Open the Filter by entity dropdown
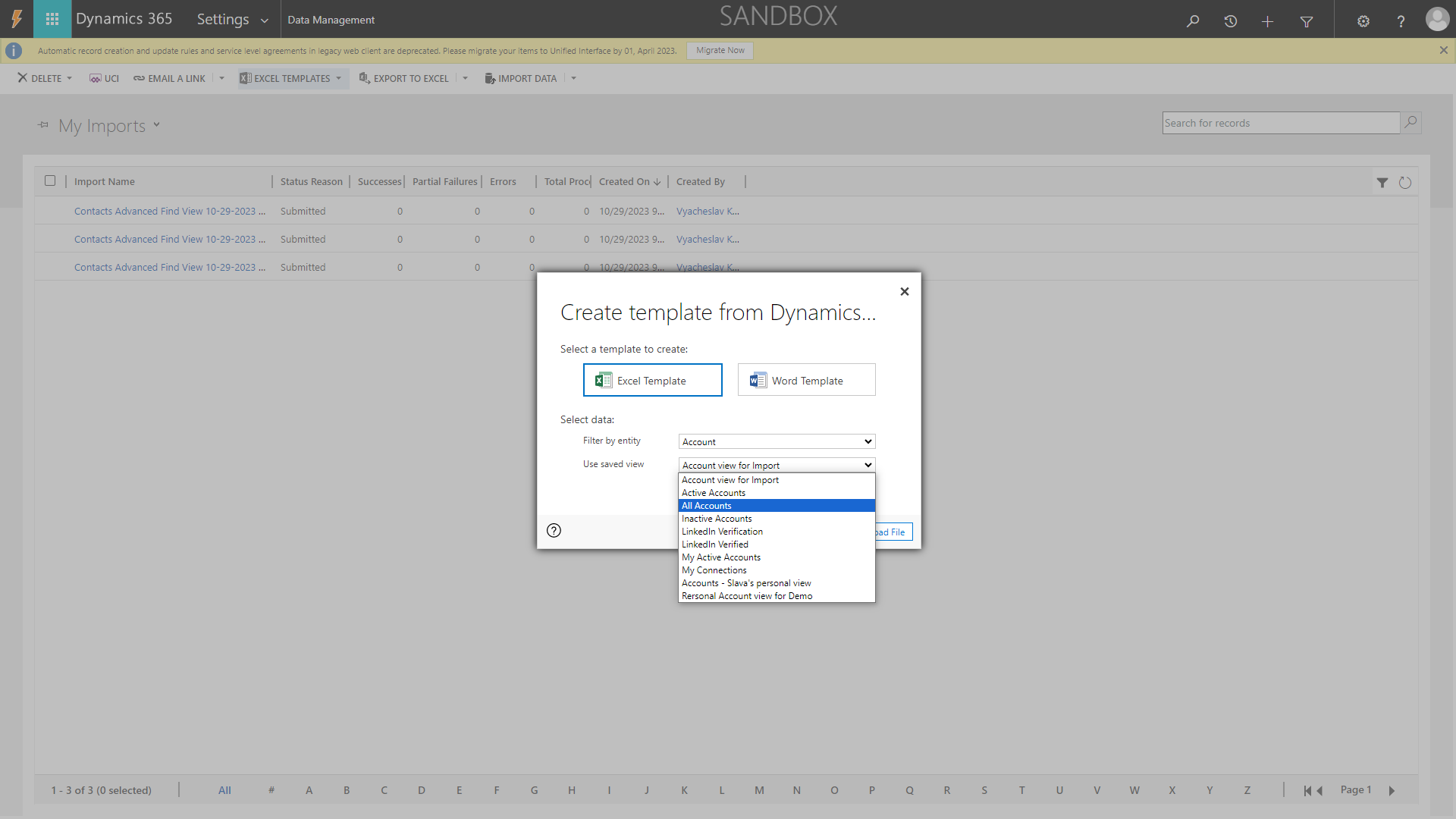1456x819 pixels. pyautogui.click(x=777, y=441)
